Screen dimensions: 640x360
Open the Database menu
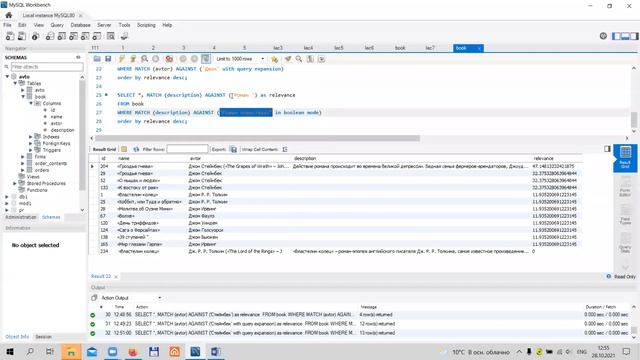point(80,25)
